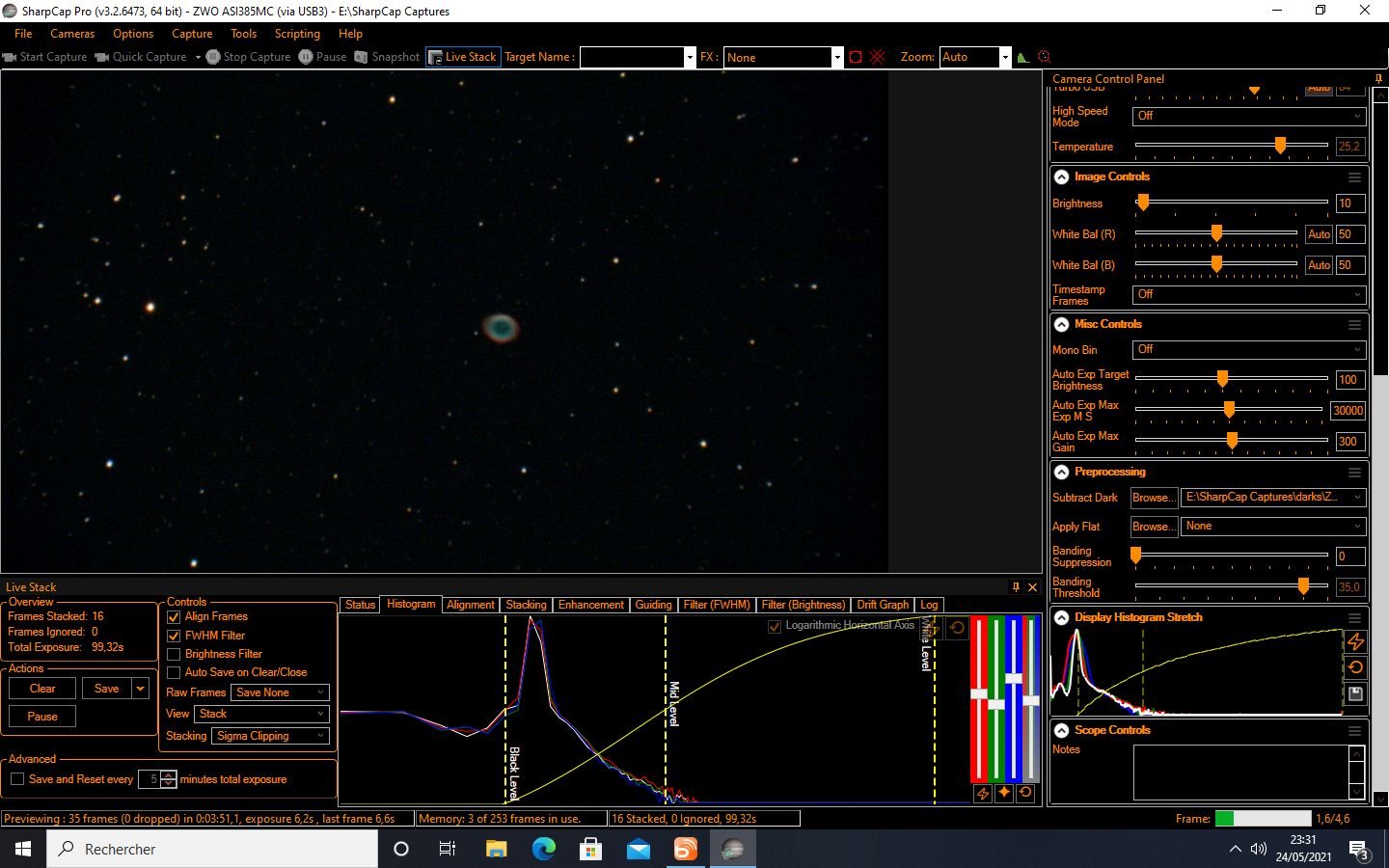Open Stacking Sigma Clipping dropdown

[271, 736]
